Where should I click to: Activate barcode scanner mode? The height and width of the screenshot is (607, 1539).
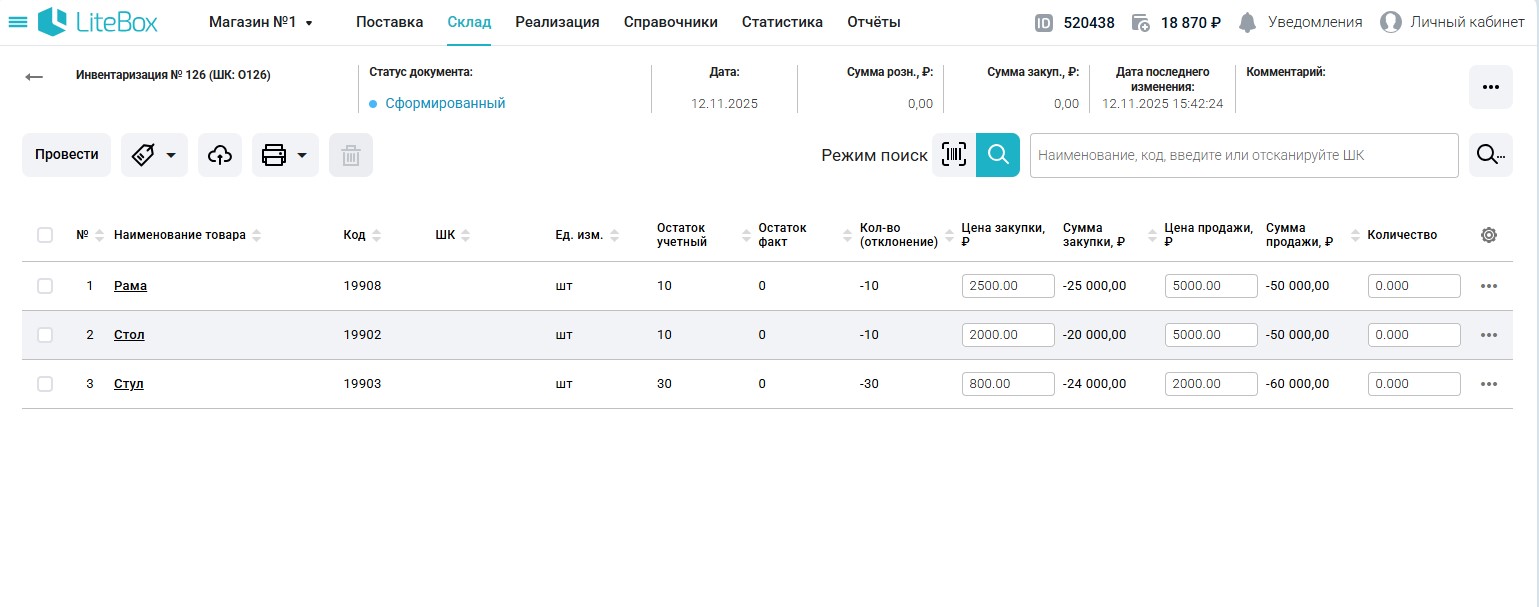954,155
